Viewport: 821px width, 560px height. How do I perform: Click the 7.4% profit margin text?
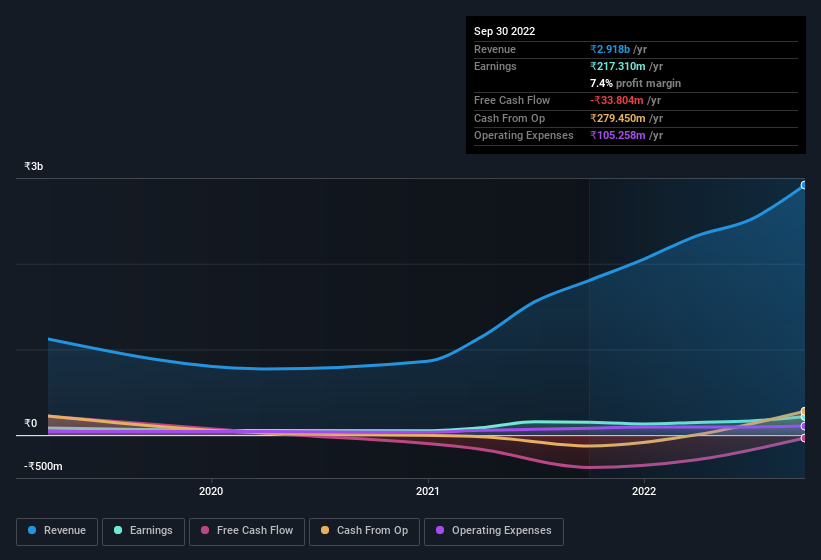coord(635,83)
